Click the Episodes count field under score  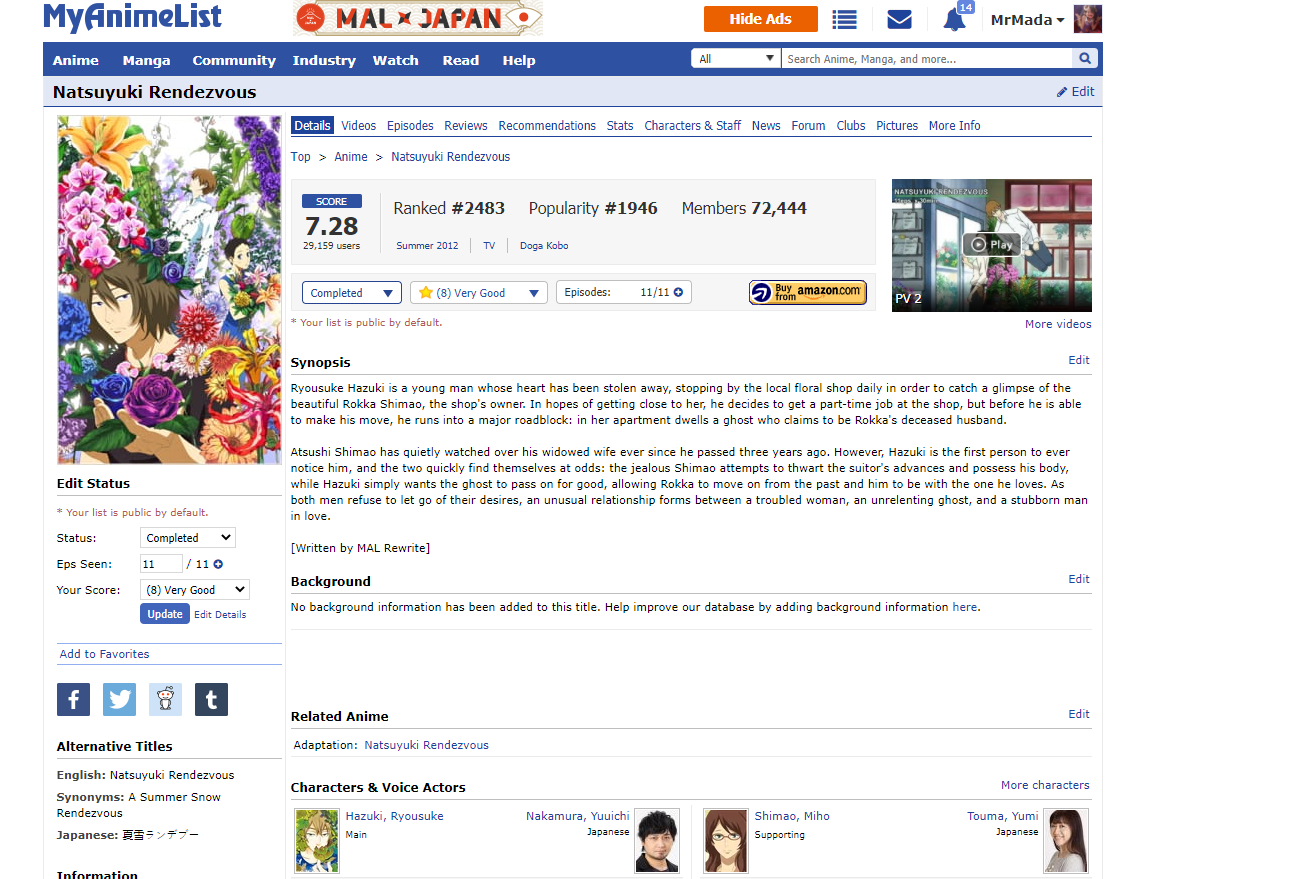646,293
